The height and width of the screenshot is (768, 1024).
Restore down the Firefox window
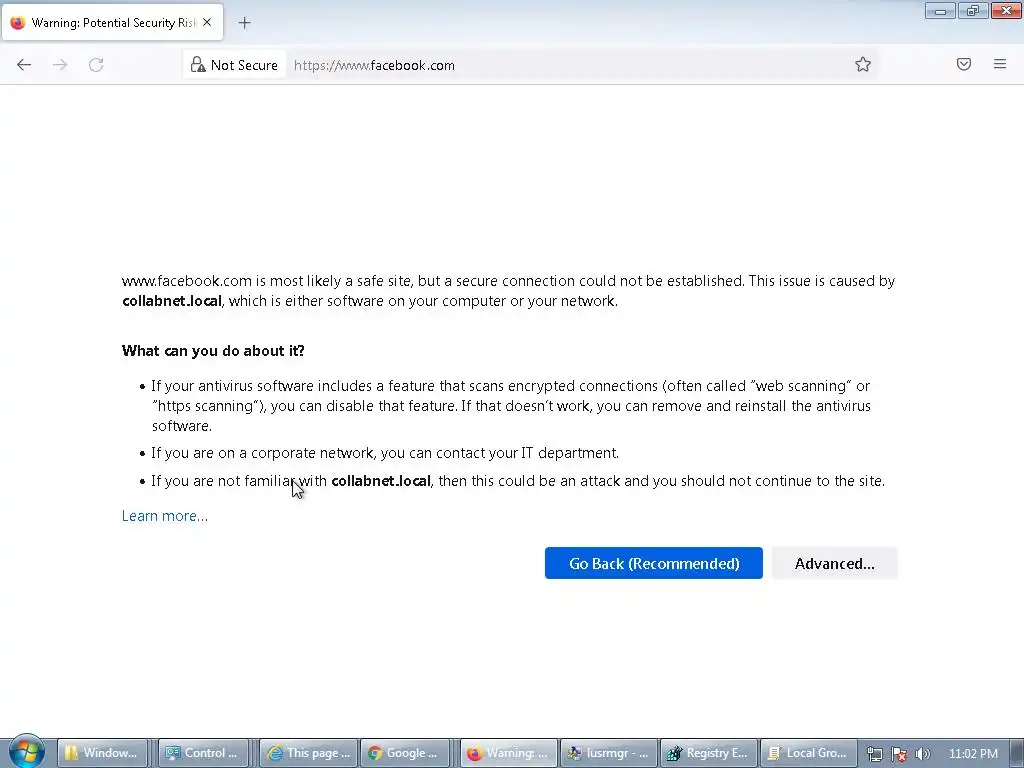[973, 10]
